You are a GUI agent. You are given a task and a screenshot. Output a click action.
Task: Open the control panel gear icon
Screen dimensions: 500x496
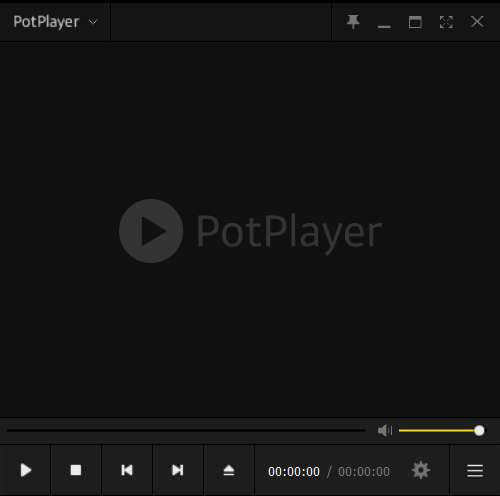[x=421, y=470]
